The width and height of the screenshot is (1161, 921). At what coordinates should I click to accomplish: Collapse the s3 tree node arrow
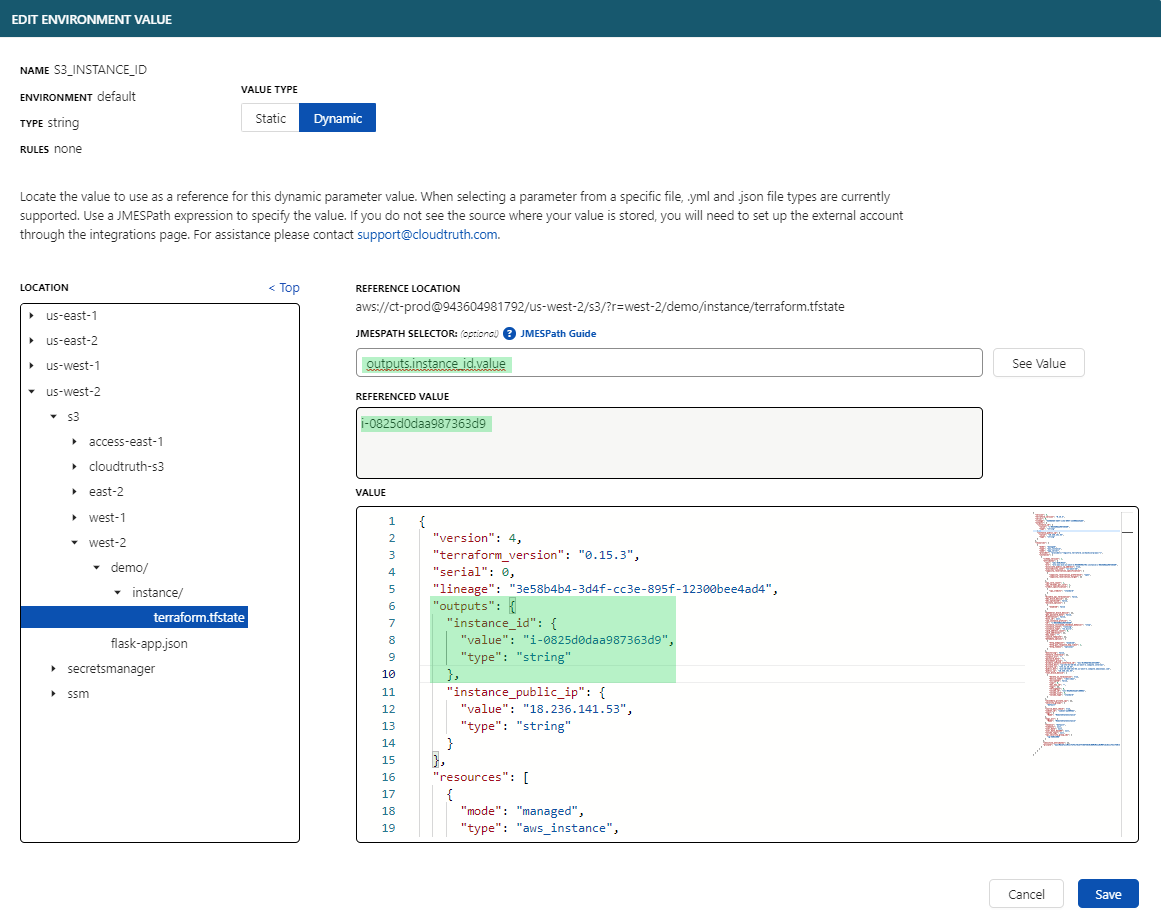click(x=53, y=417)
